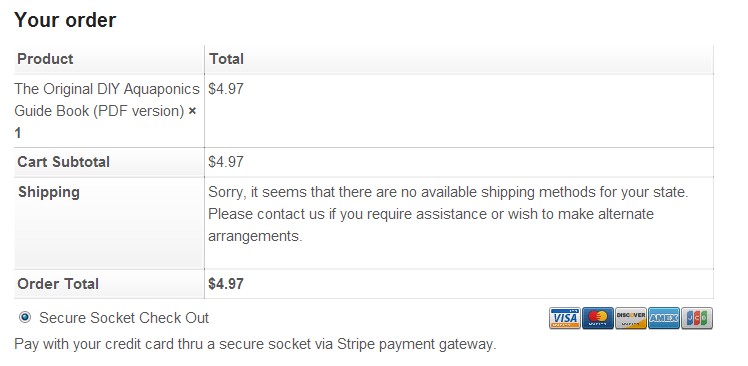
Task: Click the Visa card icon
Action: click(564, 318)
